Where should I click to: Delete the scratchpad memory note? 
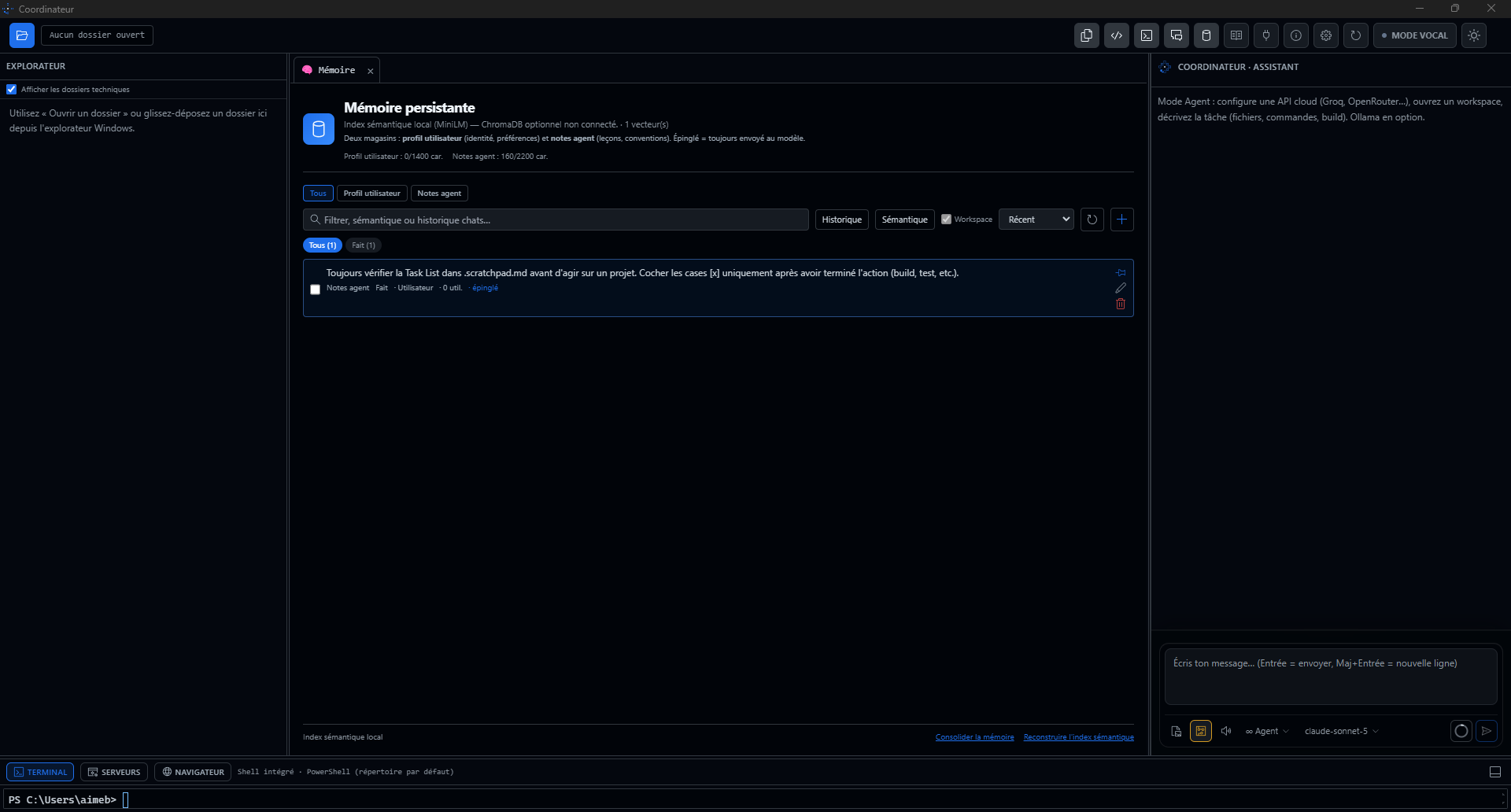coord(1121,304)
